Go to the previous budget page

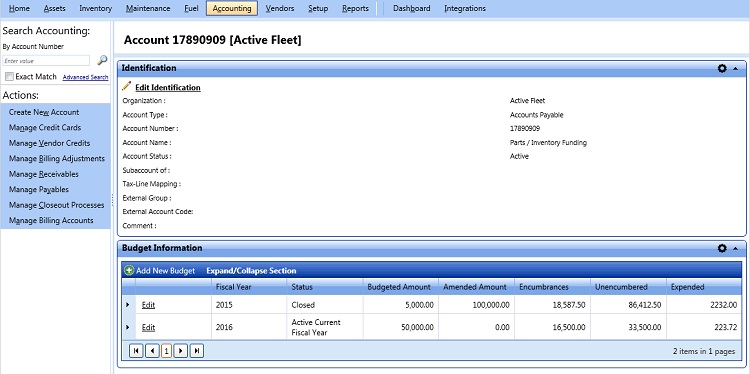pyautogui.click(x=152, y=351)
